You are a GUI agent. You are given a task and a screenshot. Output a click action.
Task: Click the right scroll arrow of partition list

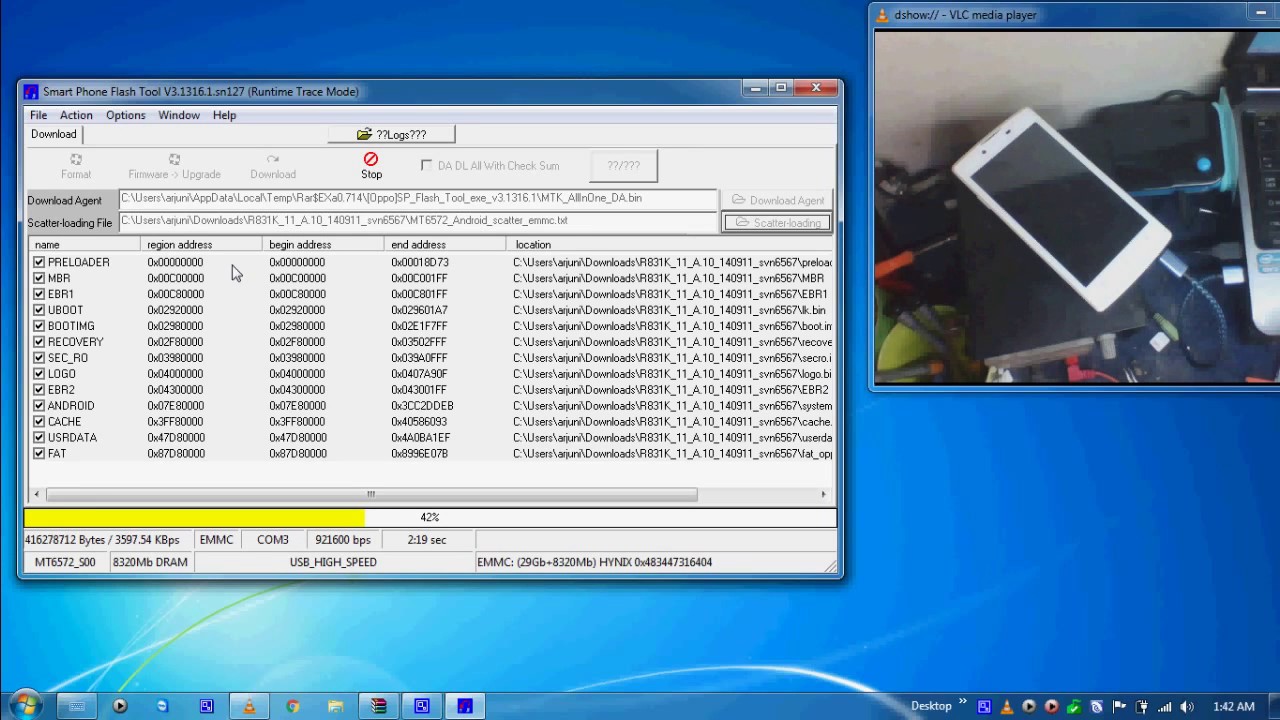(824, 494)
